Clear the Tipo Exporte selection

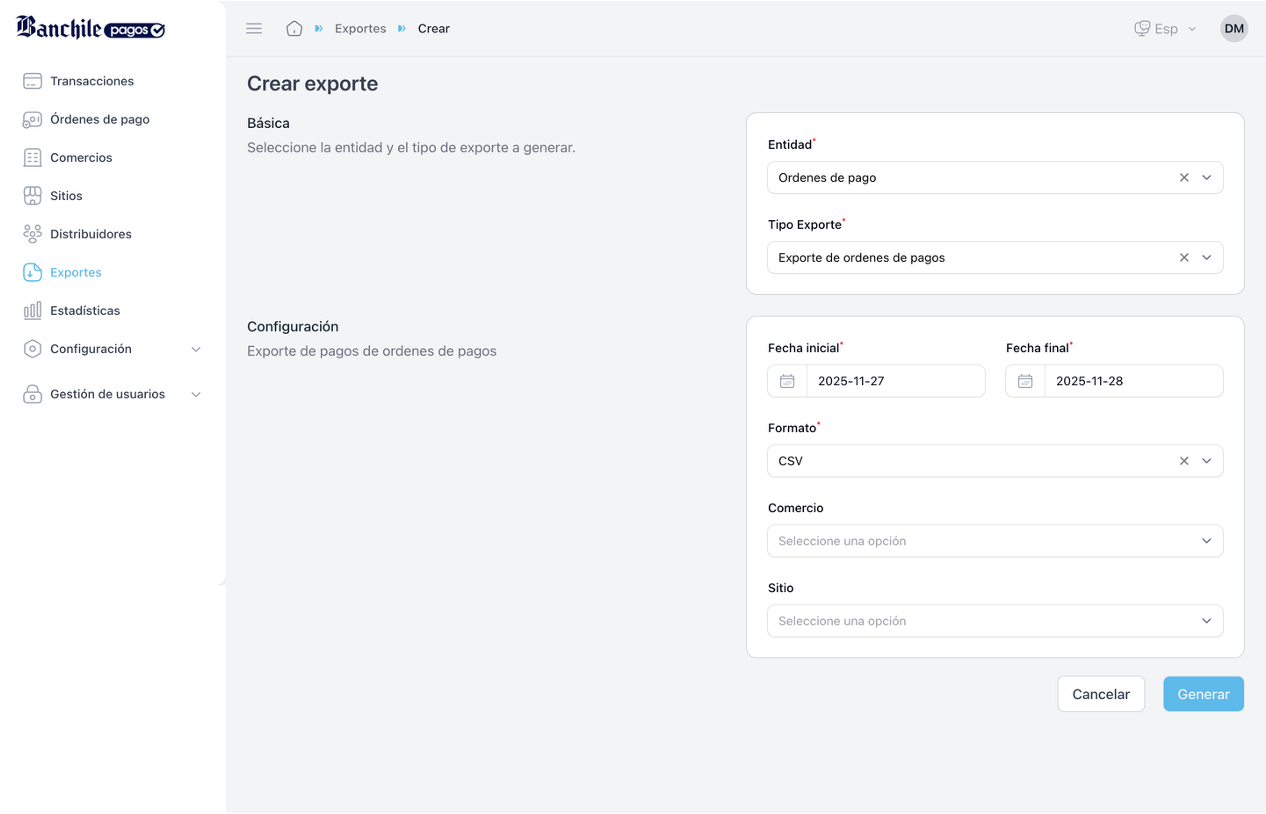(x=1184, y=258)
